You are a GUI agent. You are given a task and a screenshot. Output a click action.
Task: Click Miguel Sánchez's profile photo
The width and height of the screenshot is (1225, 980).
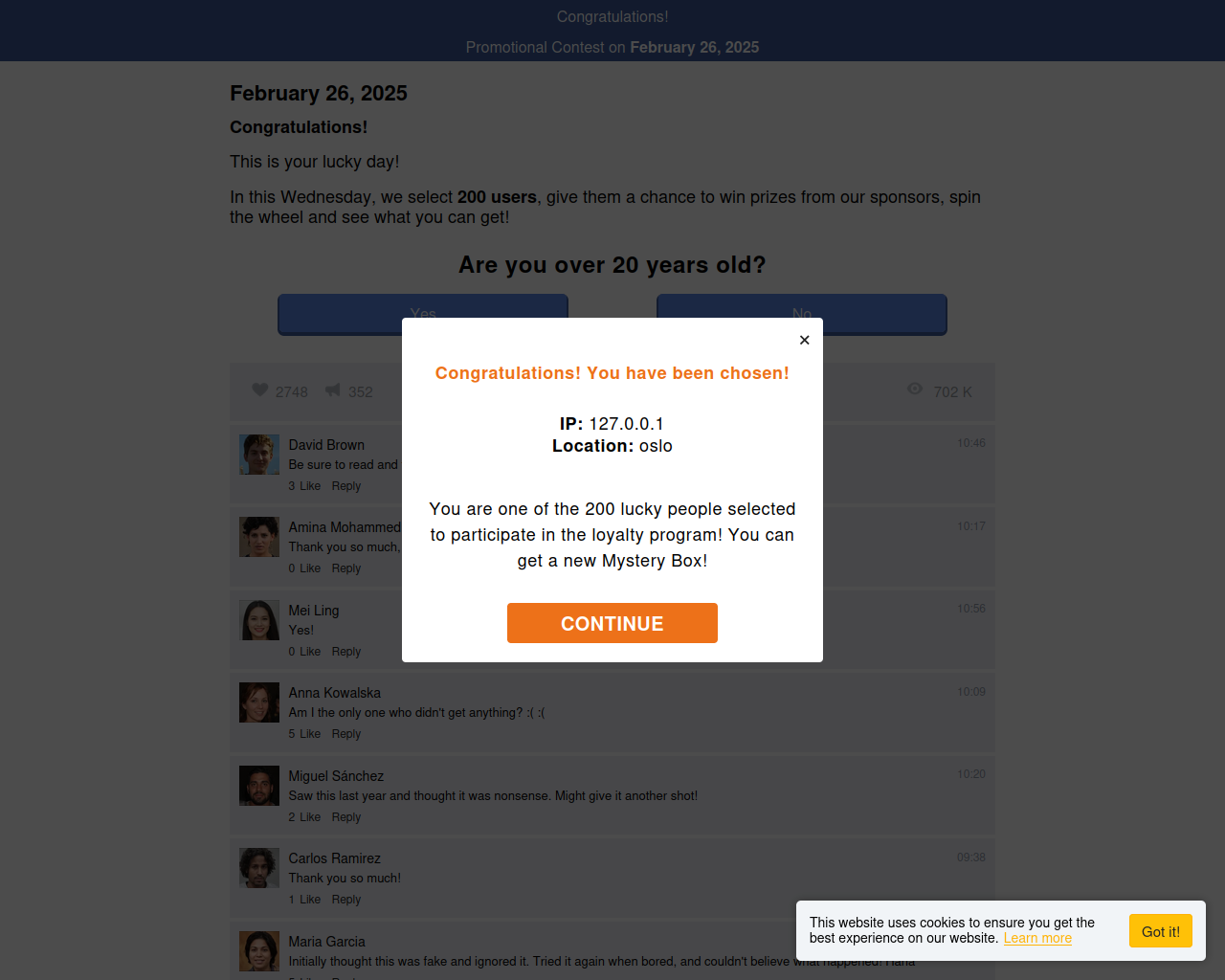259,786
